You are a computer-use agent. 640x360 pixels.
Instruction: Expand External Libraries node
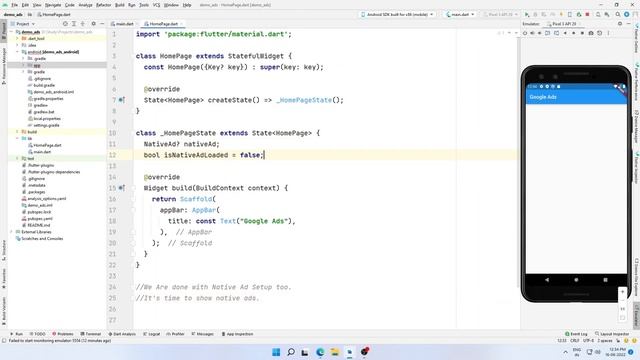11,232
